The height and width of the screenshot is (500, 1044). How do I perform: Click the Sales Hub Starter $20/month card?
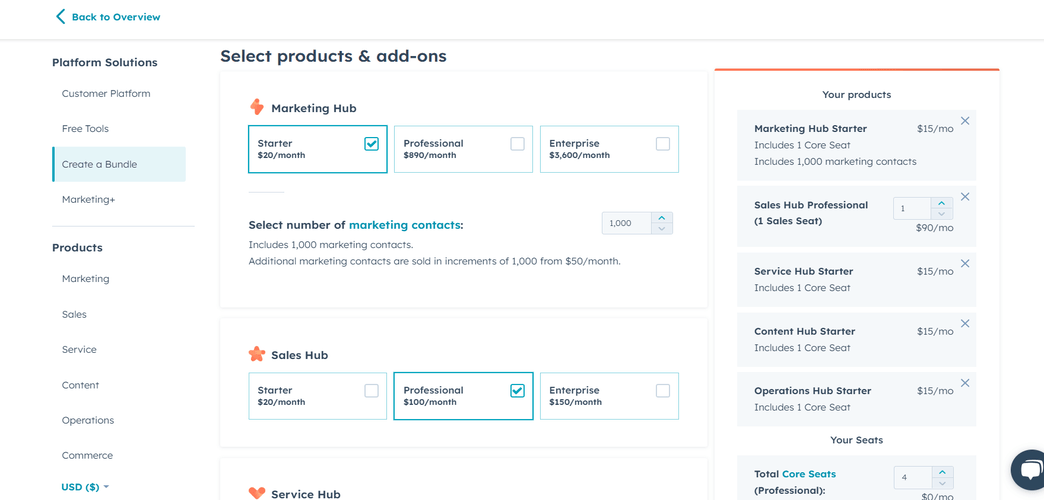tap(318, 396)
